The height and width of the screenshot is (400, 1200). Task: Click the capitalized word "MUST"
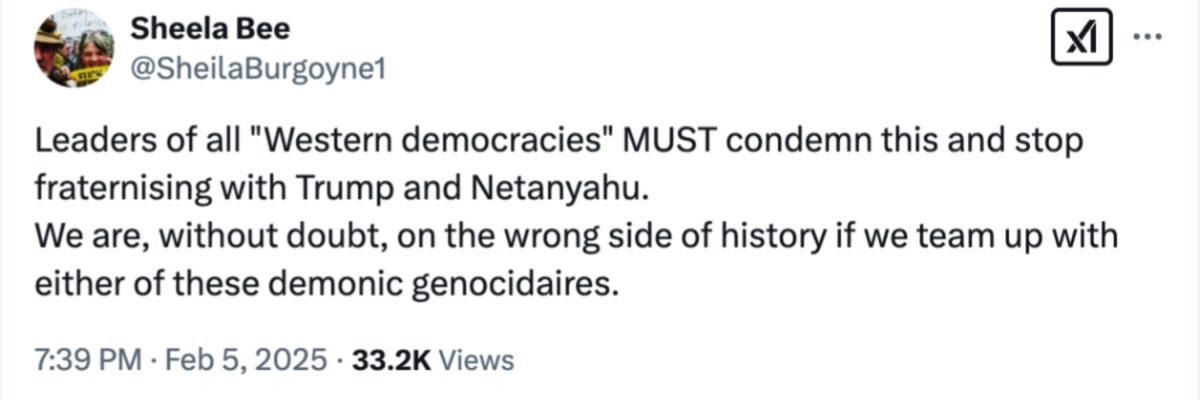tap(667, 142)
